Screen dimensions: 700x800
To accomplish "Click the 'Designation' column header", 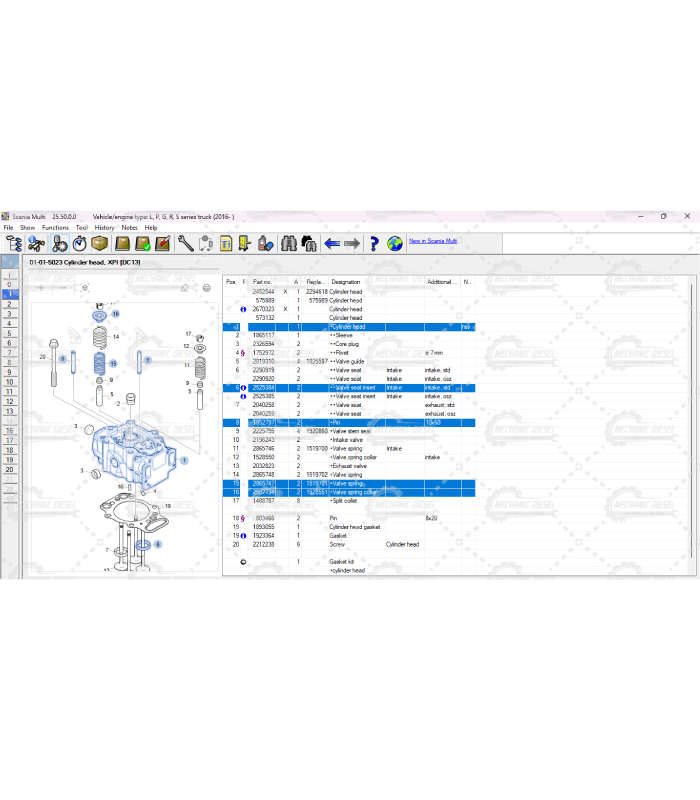I will pyautogui.click(x=347, y=282).
